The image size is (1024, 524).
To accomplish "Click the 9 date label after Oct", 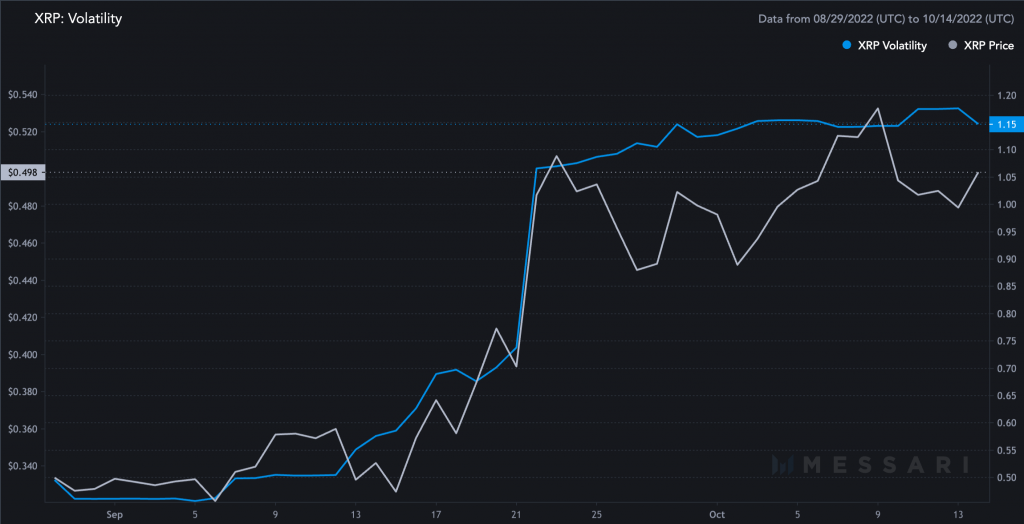I will pos(878,514).
